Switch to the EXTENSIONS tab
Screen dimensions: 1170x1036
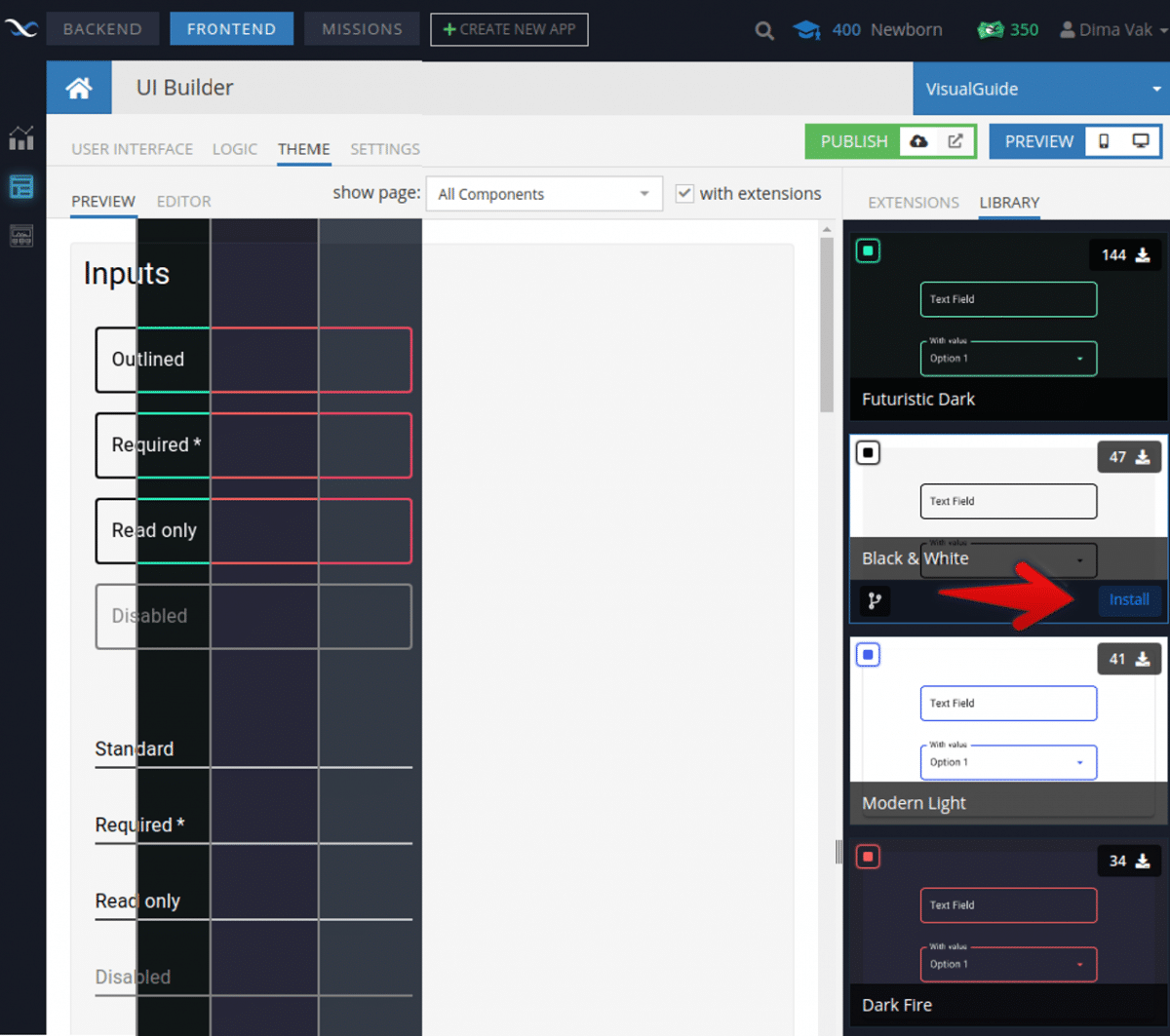pos(913,203)
